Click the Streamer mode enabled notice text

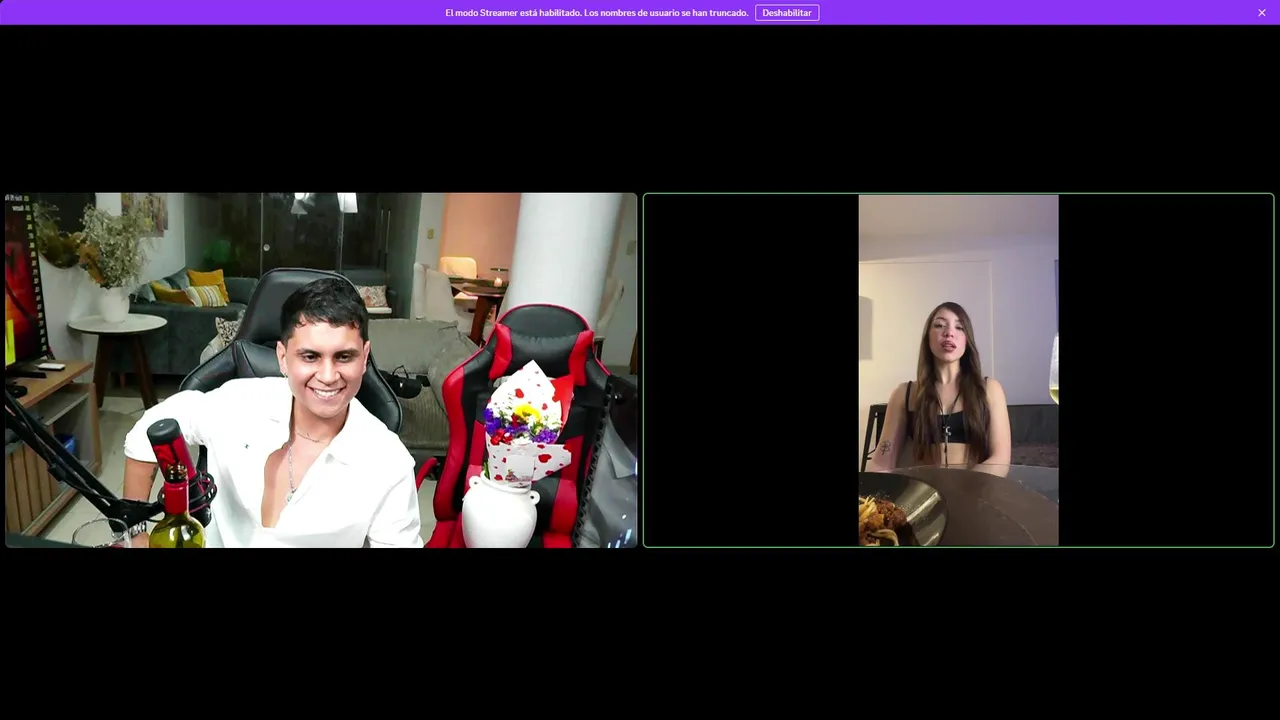(x=597, y=13)
